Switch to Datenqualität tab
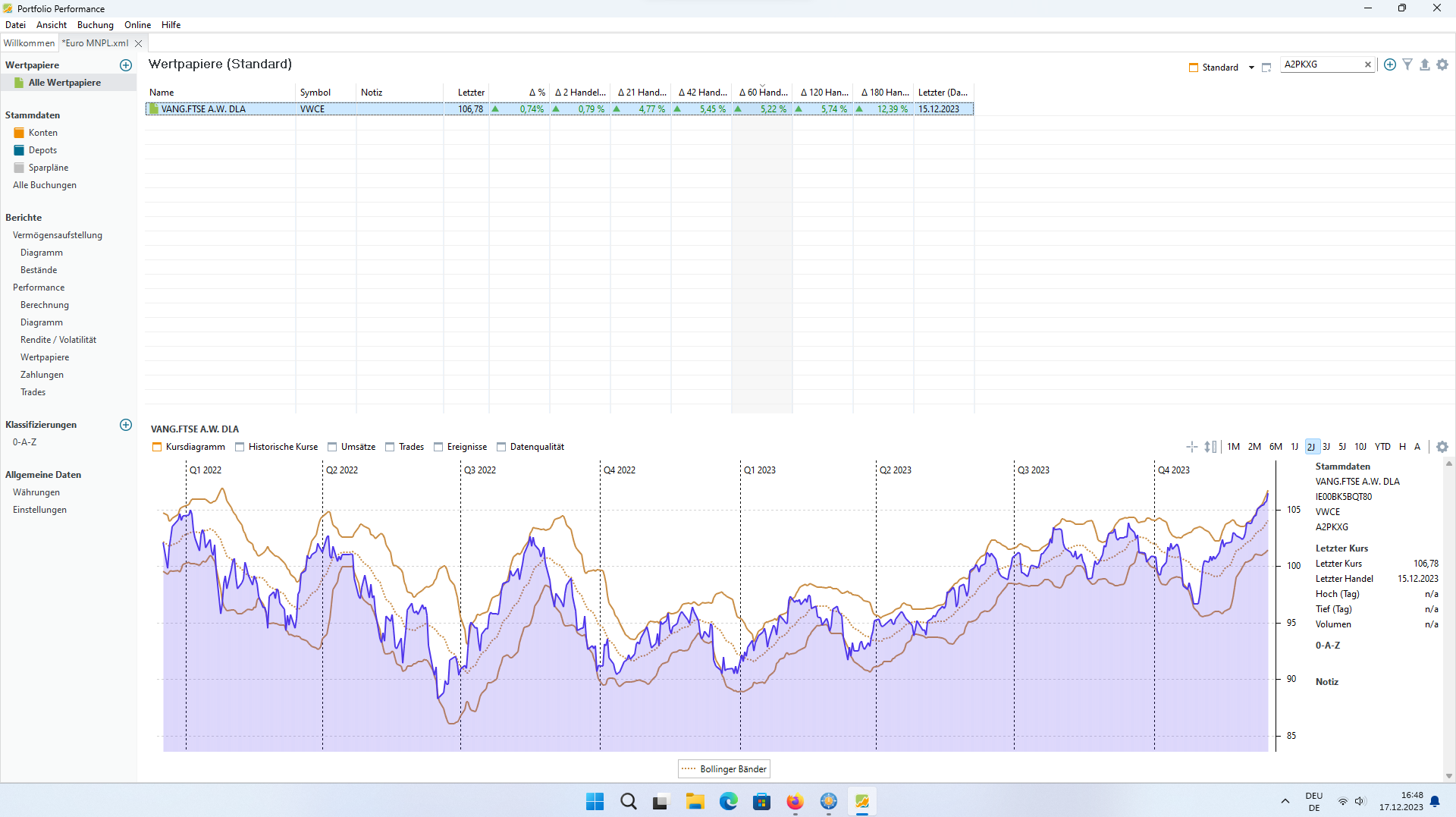The width and height of the screenshot is (1456, 817). coord(531,447)
